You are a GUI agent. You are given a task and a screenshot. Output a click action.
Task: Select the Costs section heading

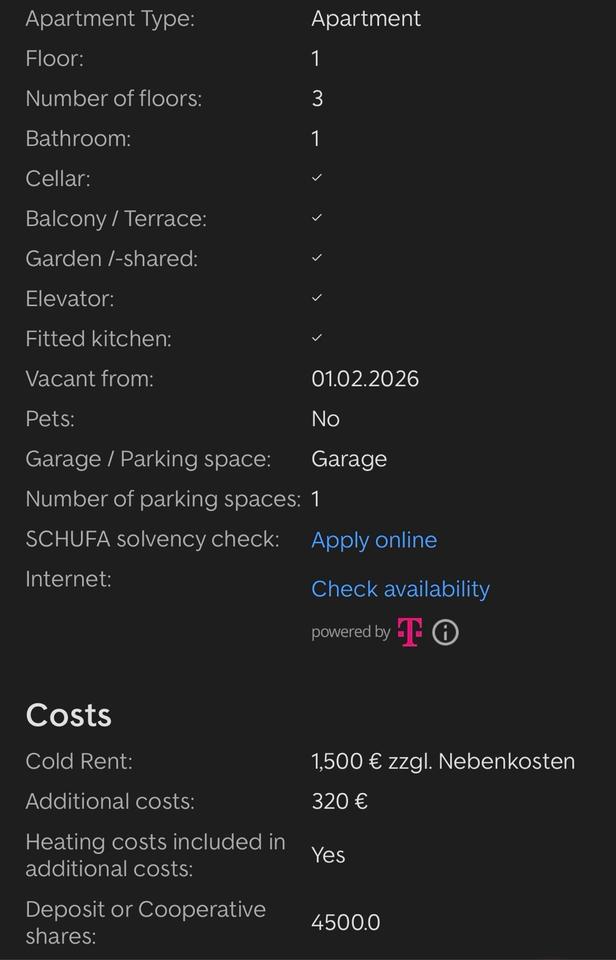pos(68,715)
